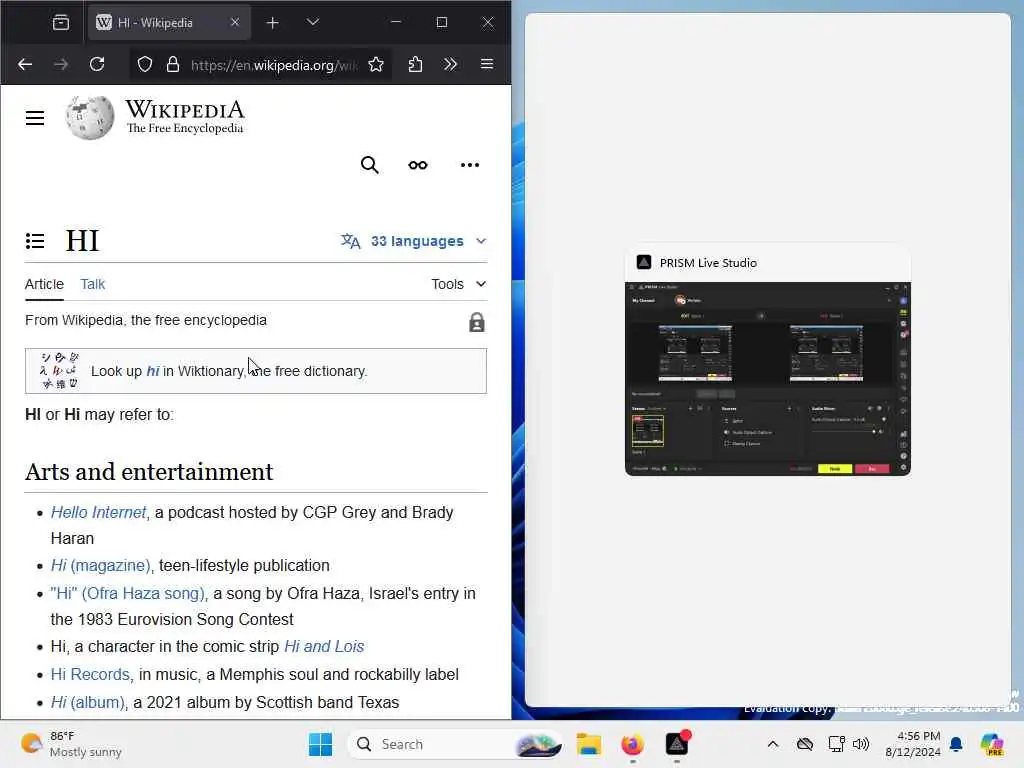Open the shield tracking protection icon
The image size is (1024, 768).
(x=144, y=64)
